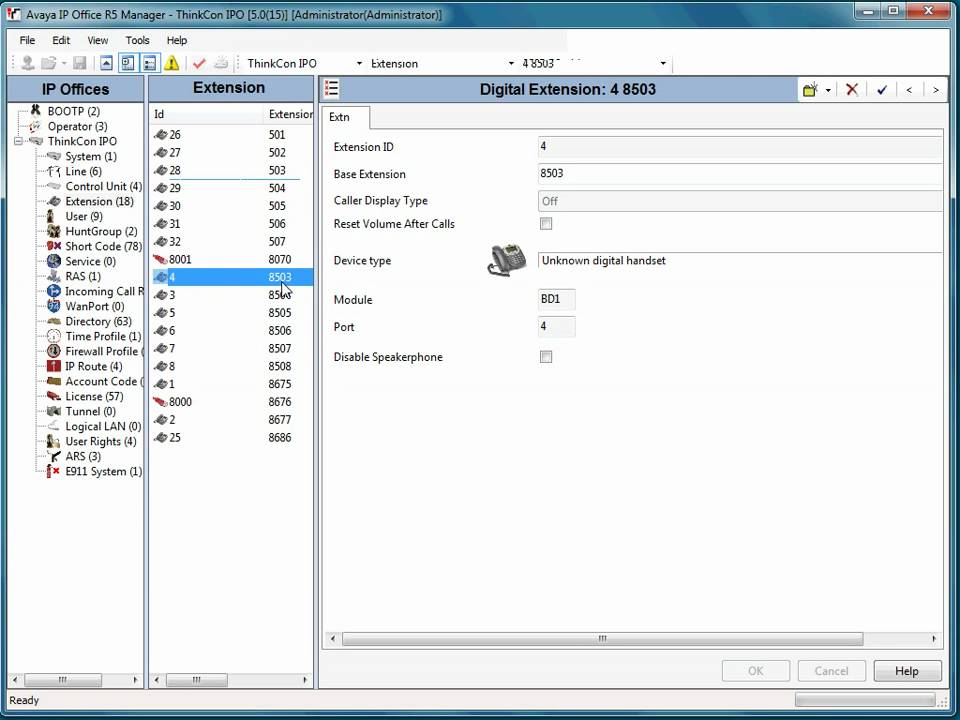Toggle Disable Speakerphone checkbox

(546, 356)
